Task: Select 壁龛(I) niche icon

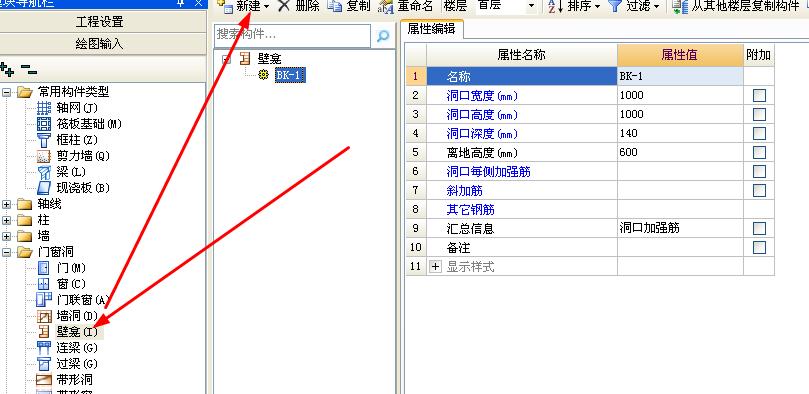Action: coord(44,332)
